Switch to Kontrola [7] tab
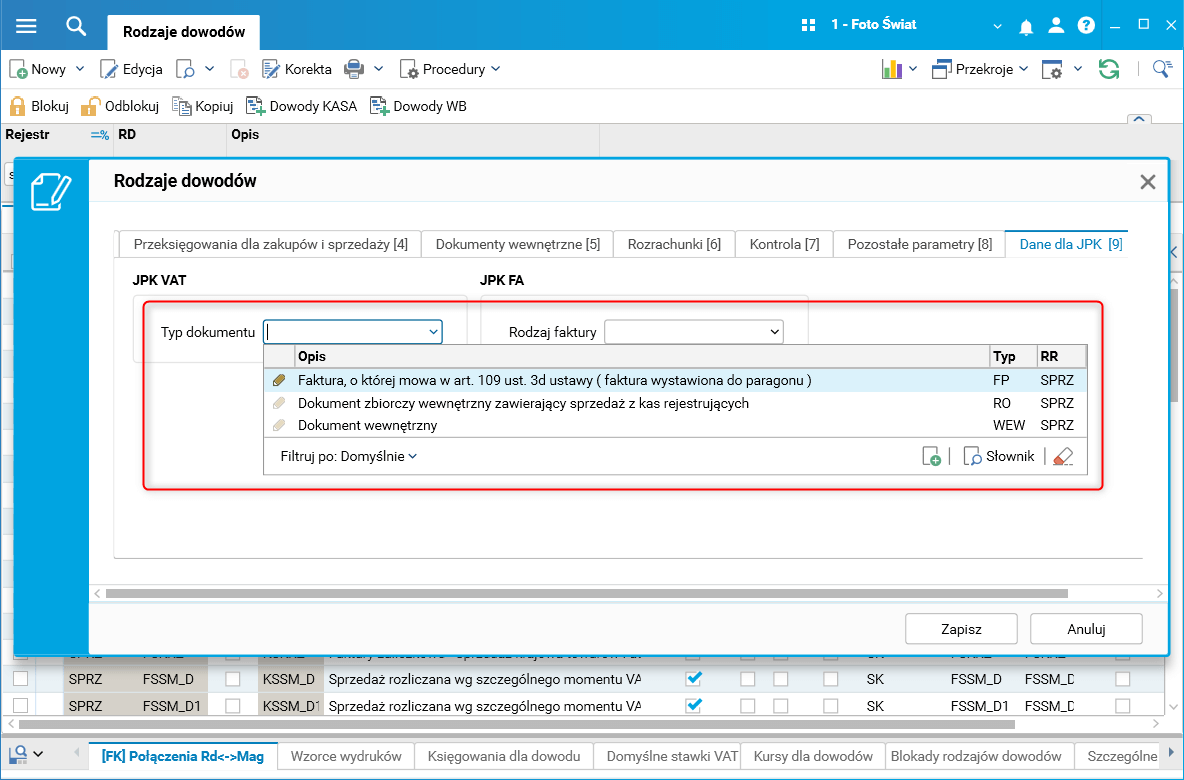The width and height of the screenshot is (1184, 780). pos(784,245)
